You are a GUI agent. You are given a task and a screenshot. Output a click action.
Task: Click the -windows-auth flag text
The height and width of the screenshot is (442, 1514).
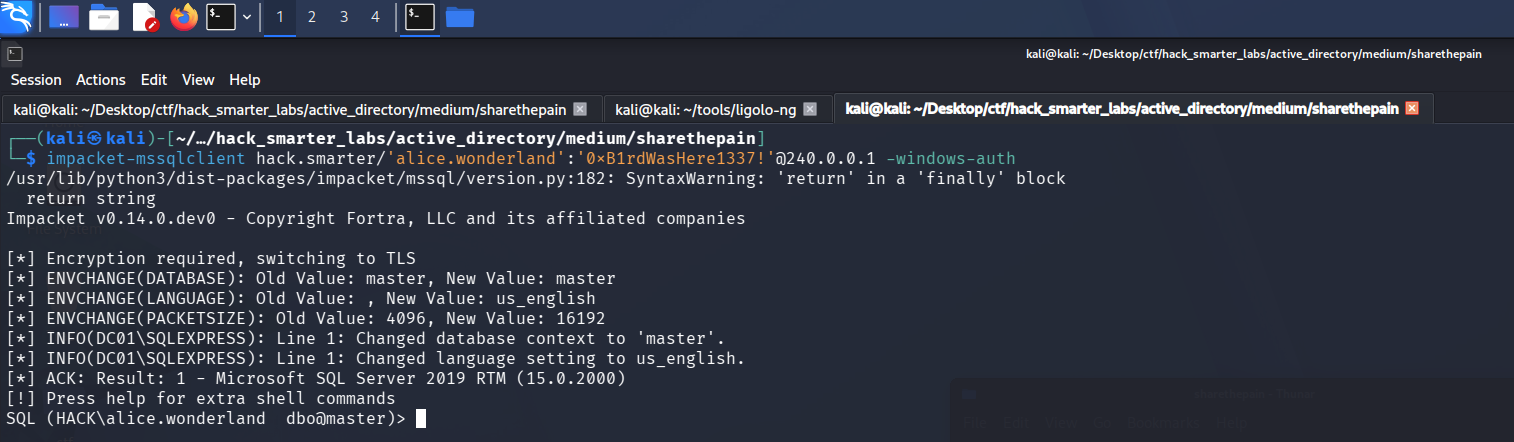950,159
